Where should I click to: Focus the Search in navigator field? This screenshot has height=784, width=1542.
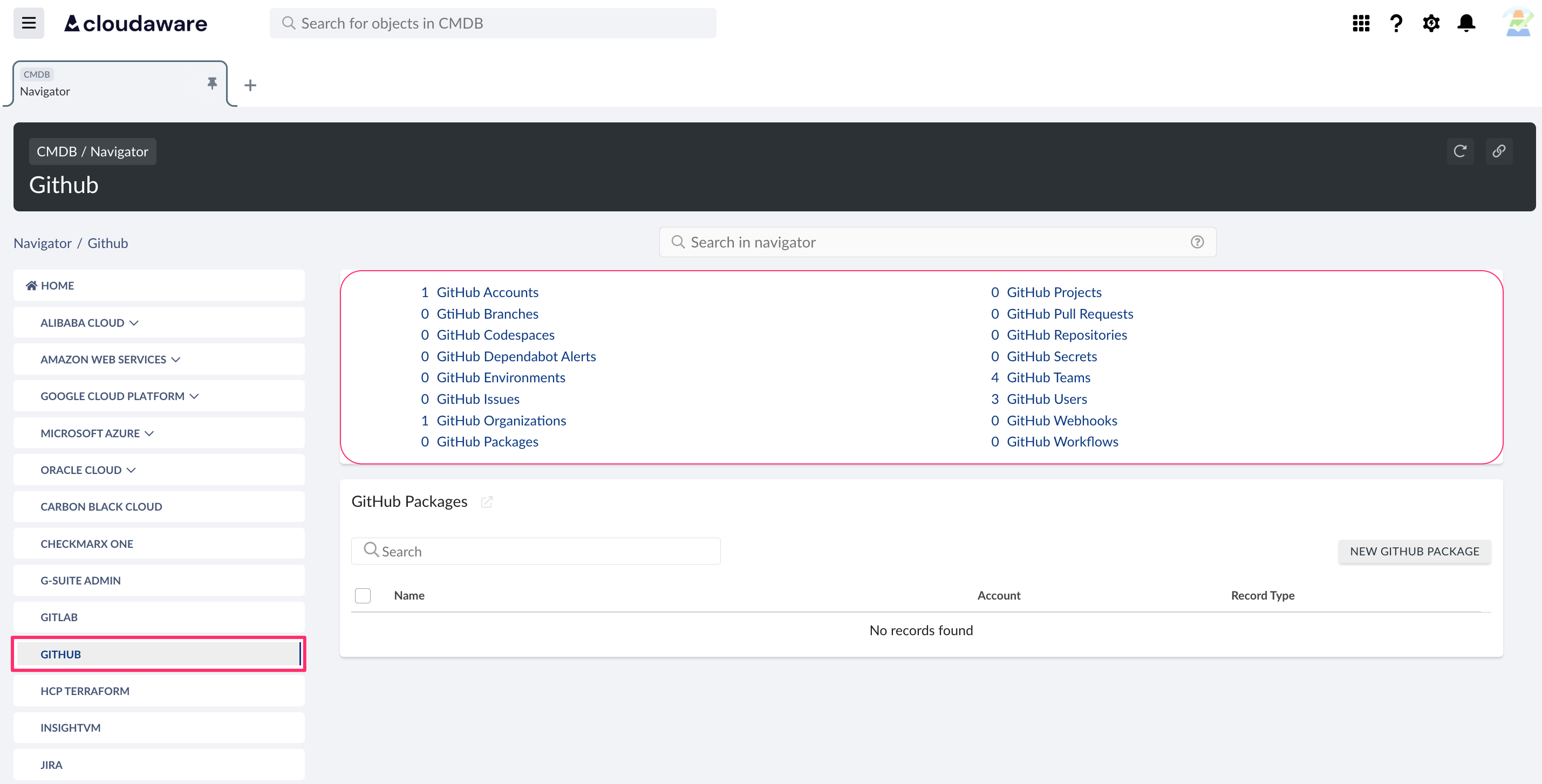937,242
